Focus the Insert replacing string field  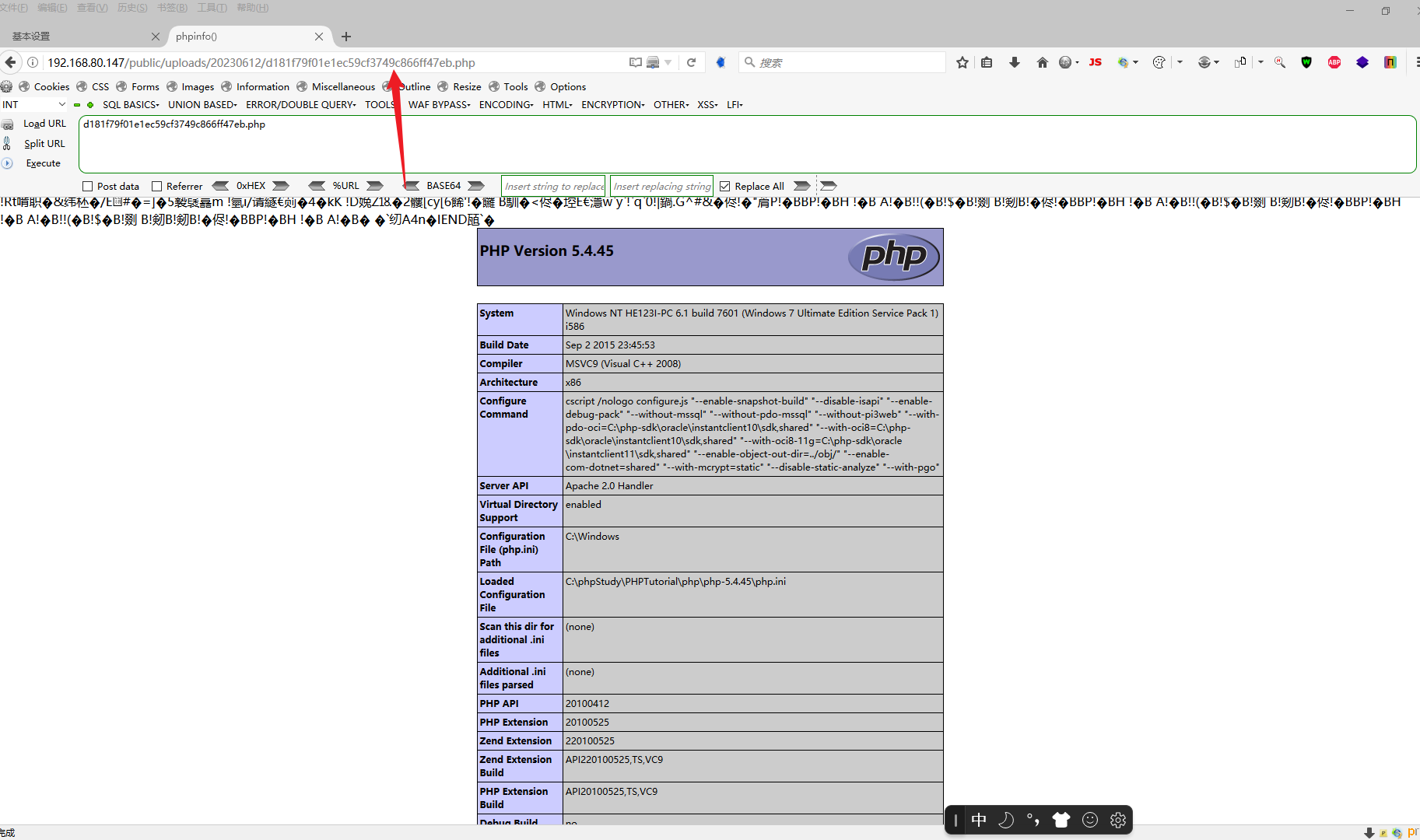661,186
